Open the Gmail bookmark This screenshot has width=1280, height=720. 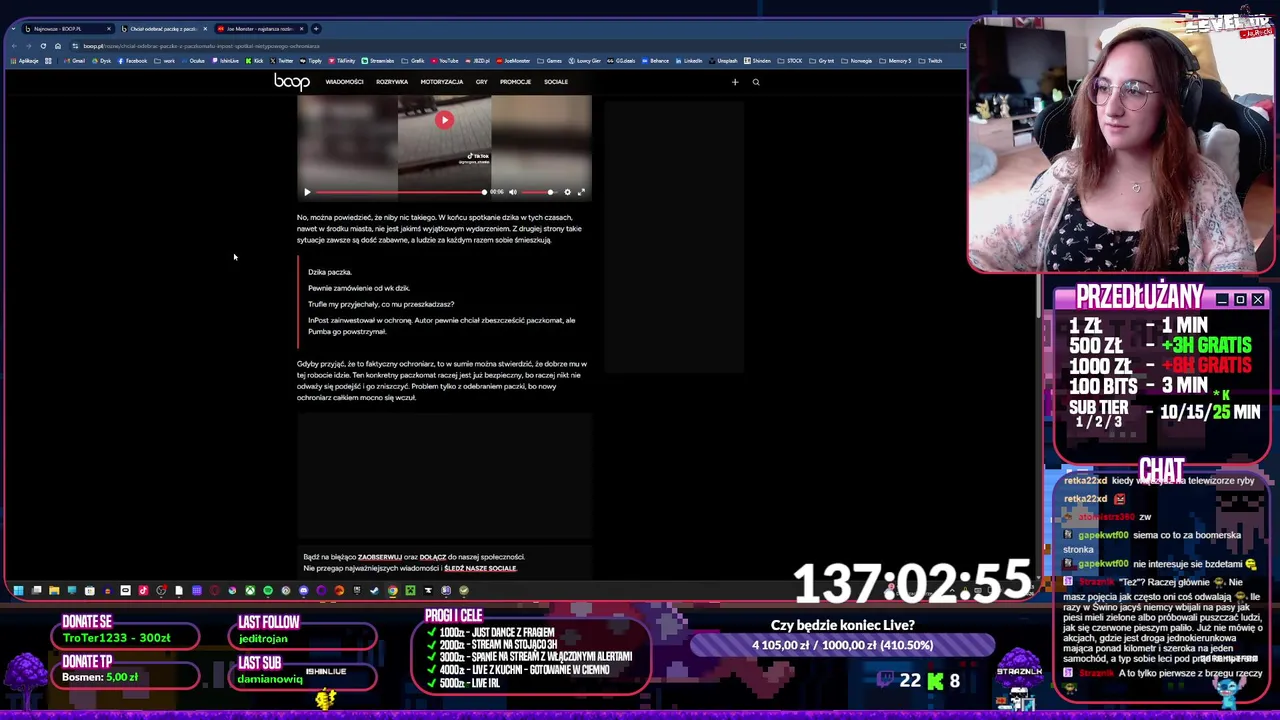75,61
